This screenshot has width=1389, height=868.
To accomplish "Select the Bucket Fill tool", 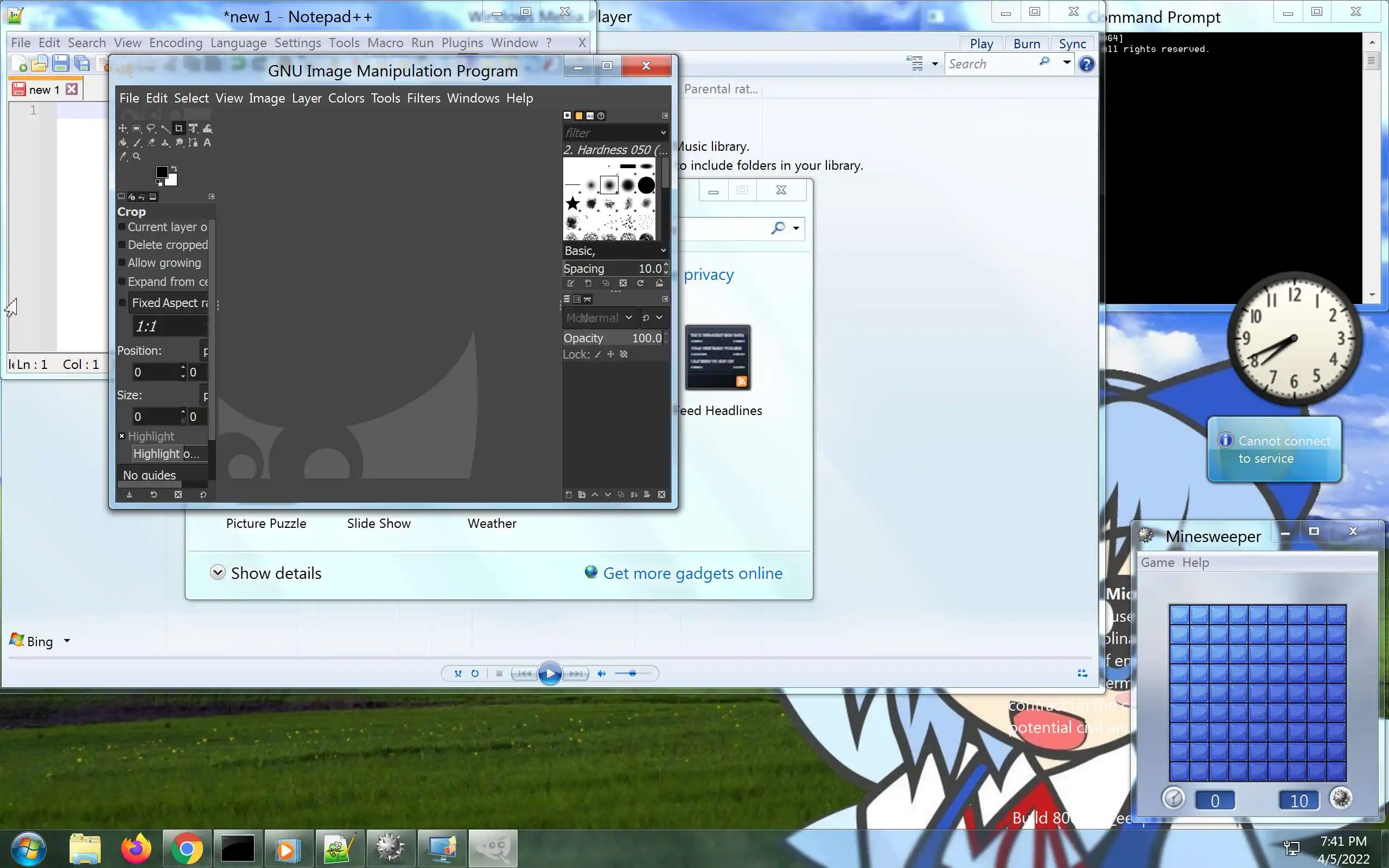I will 123,142.
